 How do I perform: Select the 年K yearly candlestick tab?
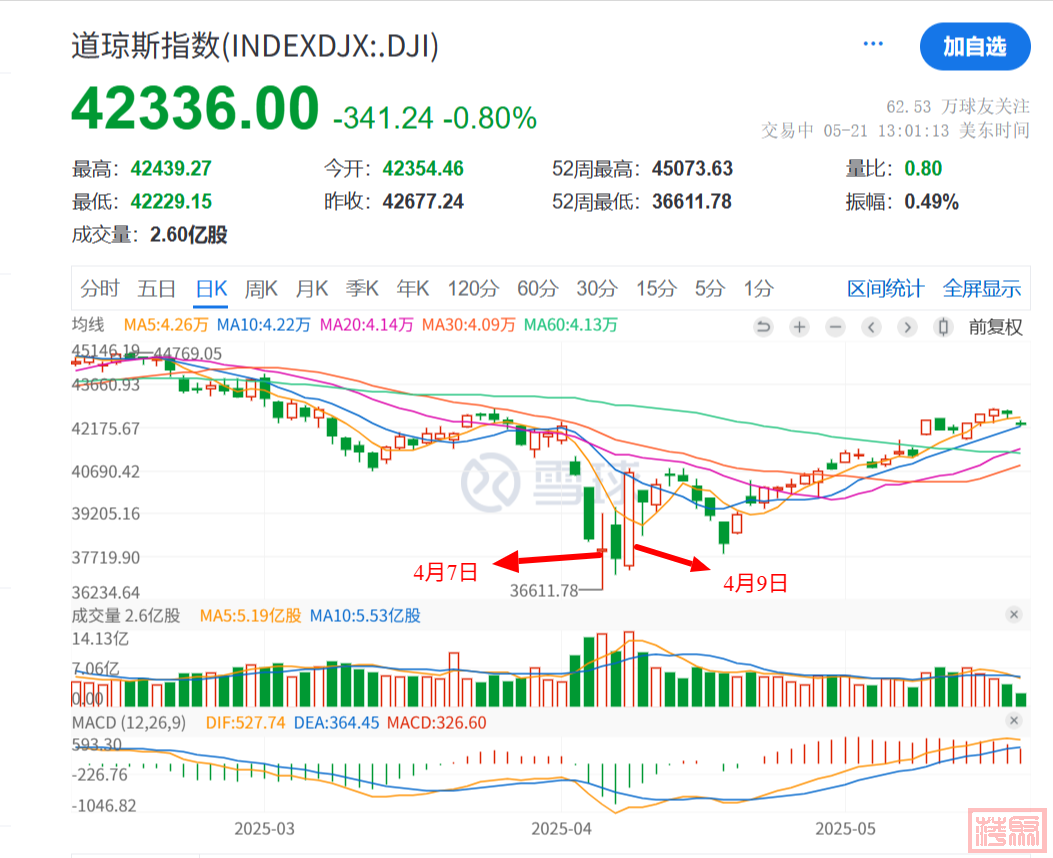(x=412, y=289)
